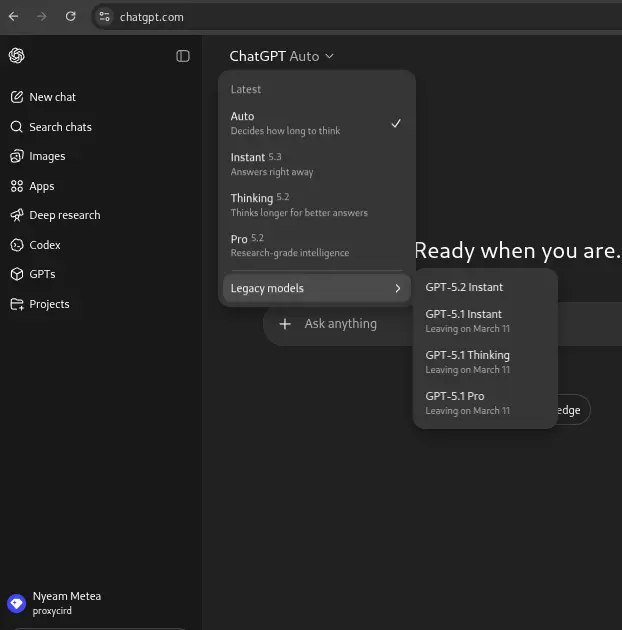Viewport: 622px width, 630px height.
Task: Open Search chats
Action: pyautogui.click(x=51, y=127)
